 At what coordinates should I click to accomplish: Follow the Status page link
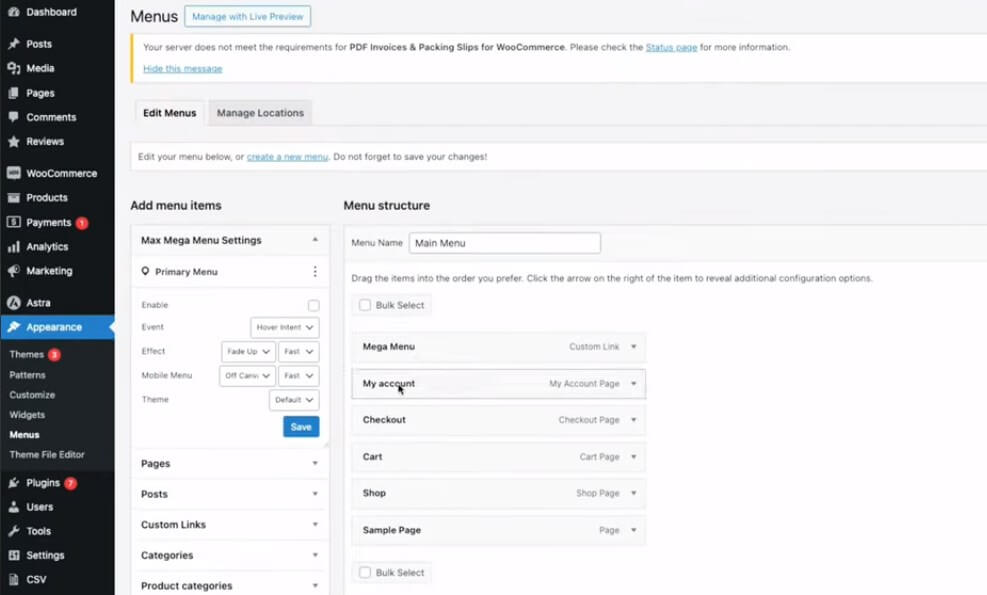pyautogui.click(x=671, y=47)
